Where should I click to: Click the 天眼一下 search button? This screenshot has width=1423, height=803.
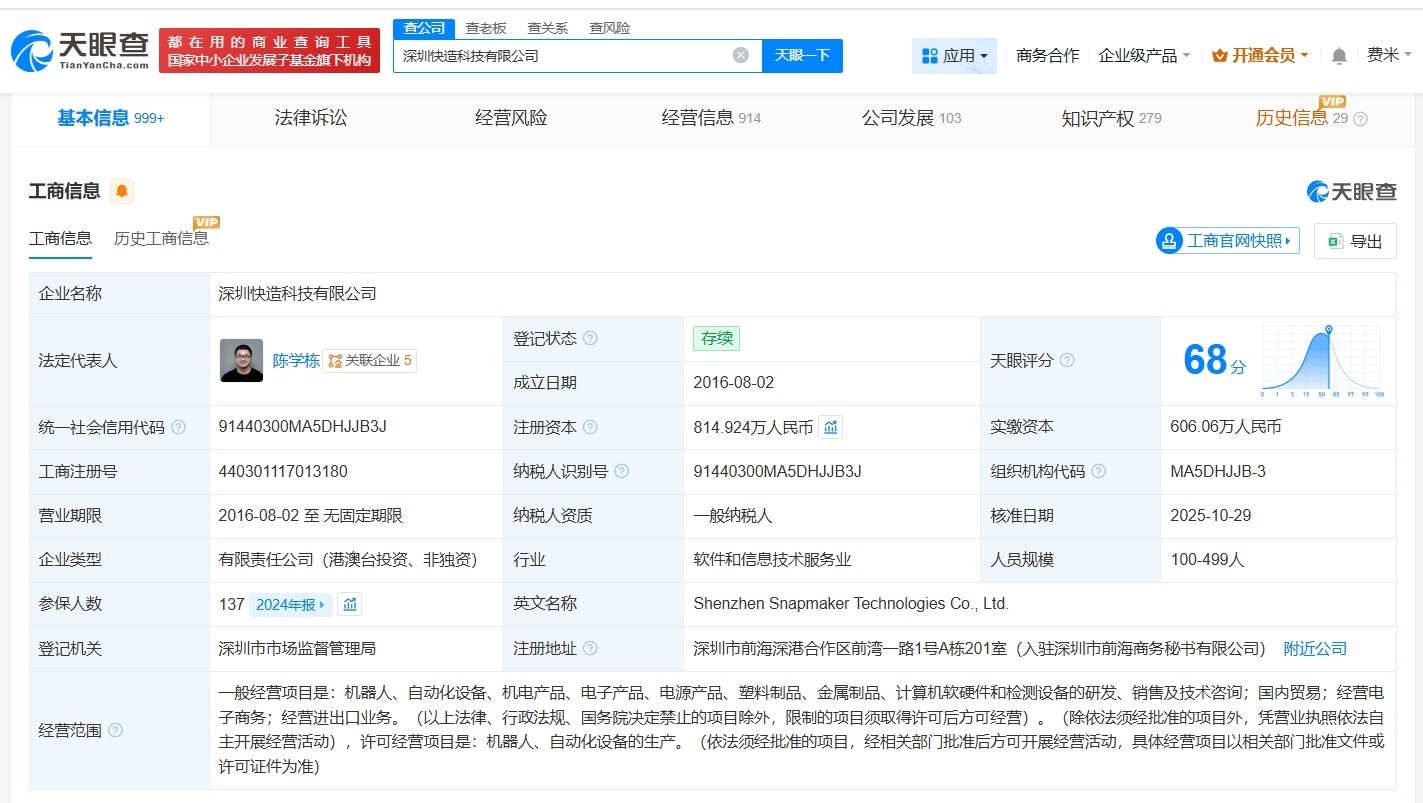coord(803,56)
